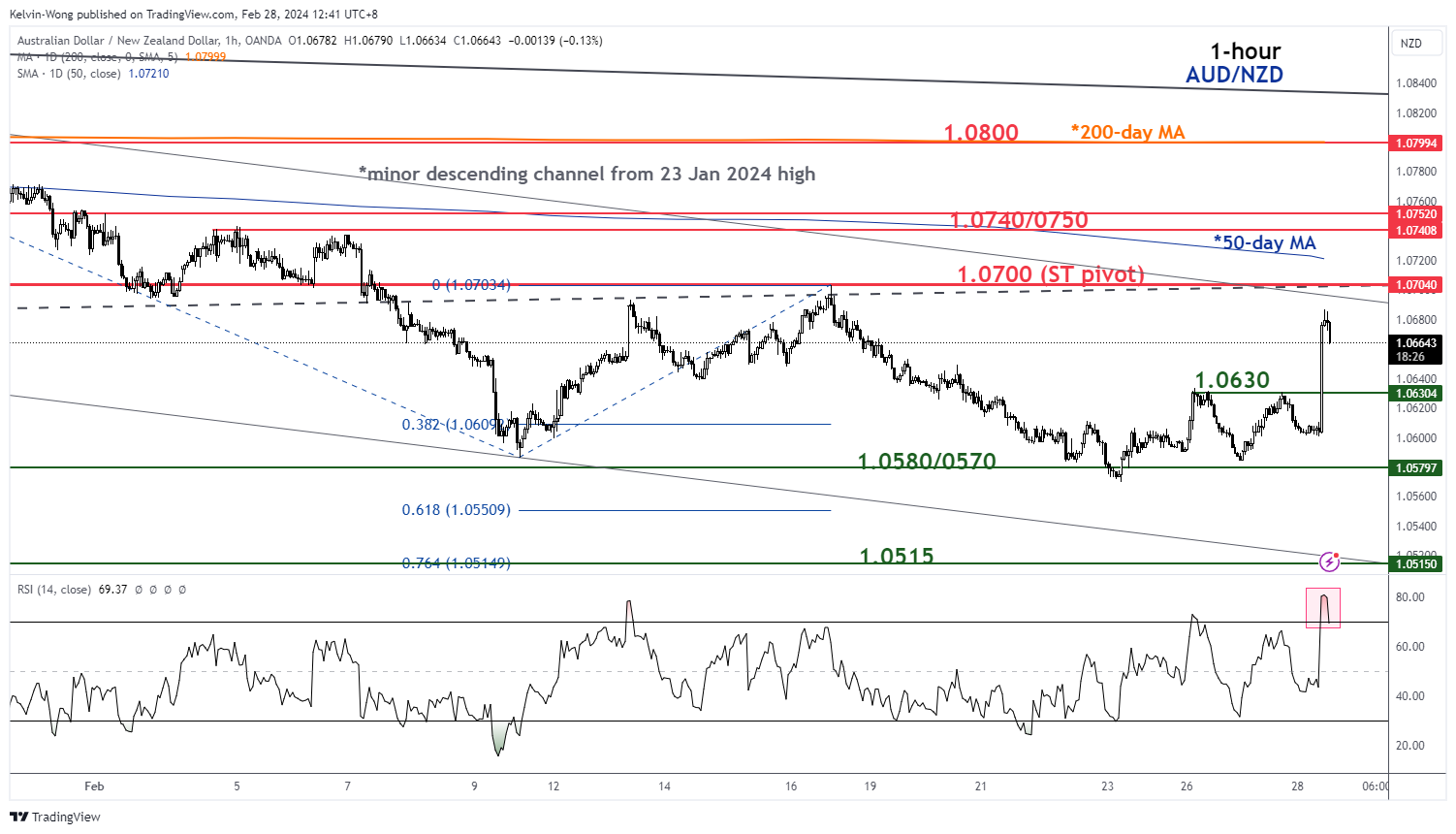Image resolution: width=1456 pixels, height=834 pixels.
Task: Click the green 1.05150 price label
Action: (1416, 563)
